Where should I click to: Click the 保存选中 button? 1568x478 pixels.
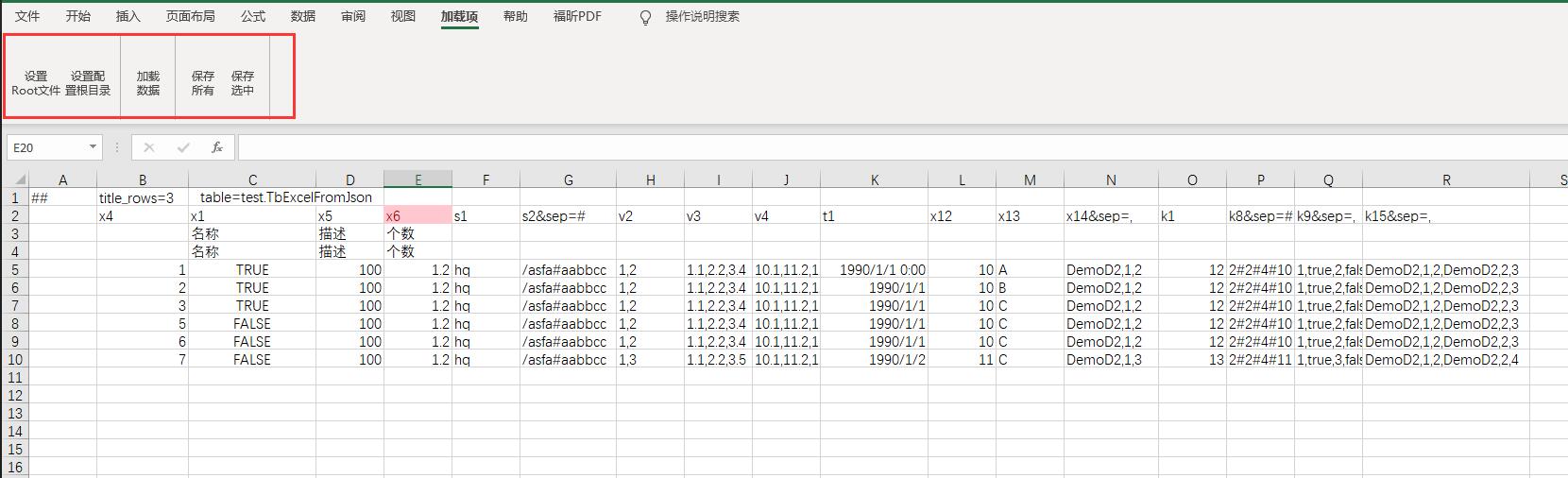[243, 83]
